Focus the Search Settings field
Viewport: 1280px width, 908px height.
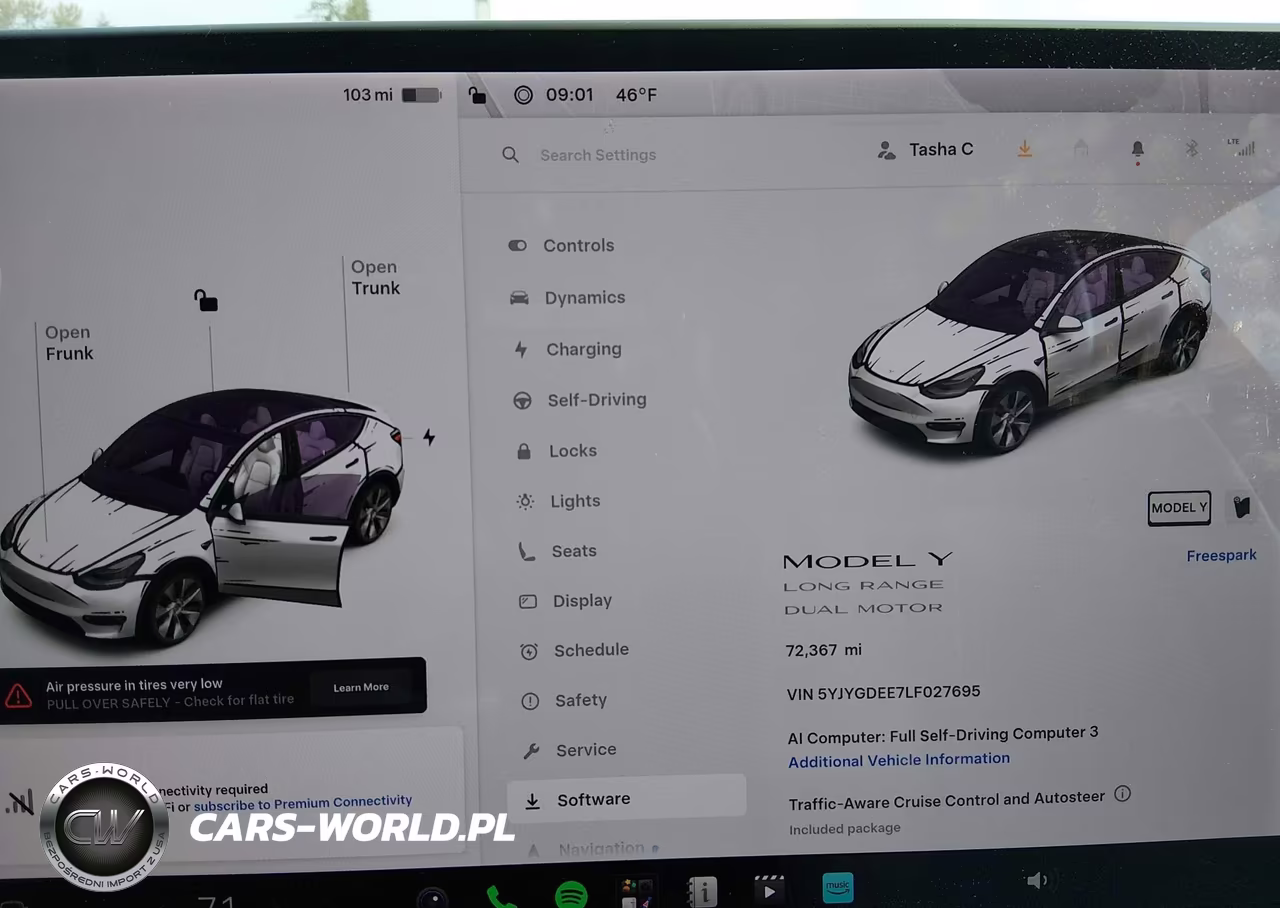[598, 155]
